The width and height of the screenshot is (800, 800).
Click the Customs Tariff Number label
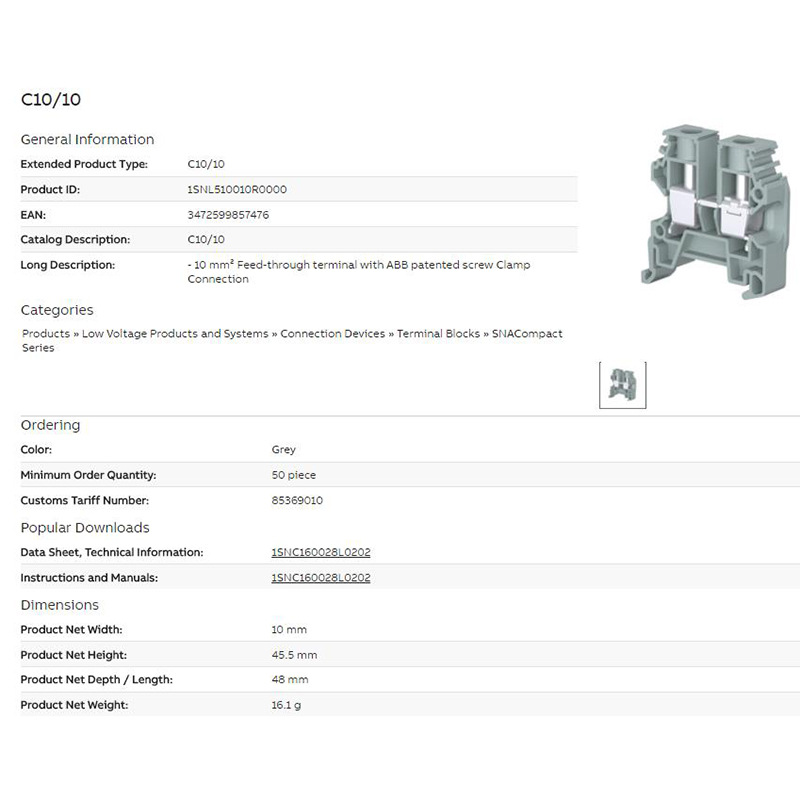click(85, 501)
